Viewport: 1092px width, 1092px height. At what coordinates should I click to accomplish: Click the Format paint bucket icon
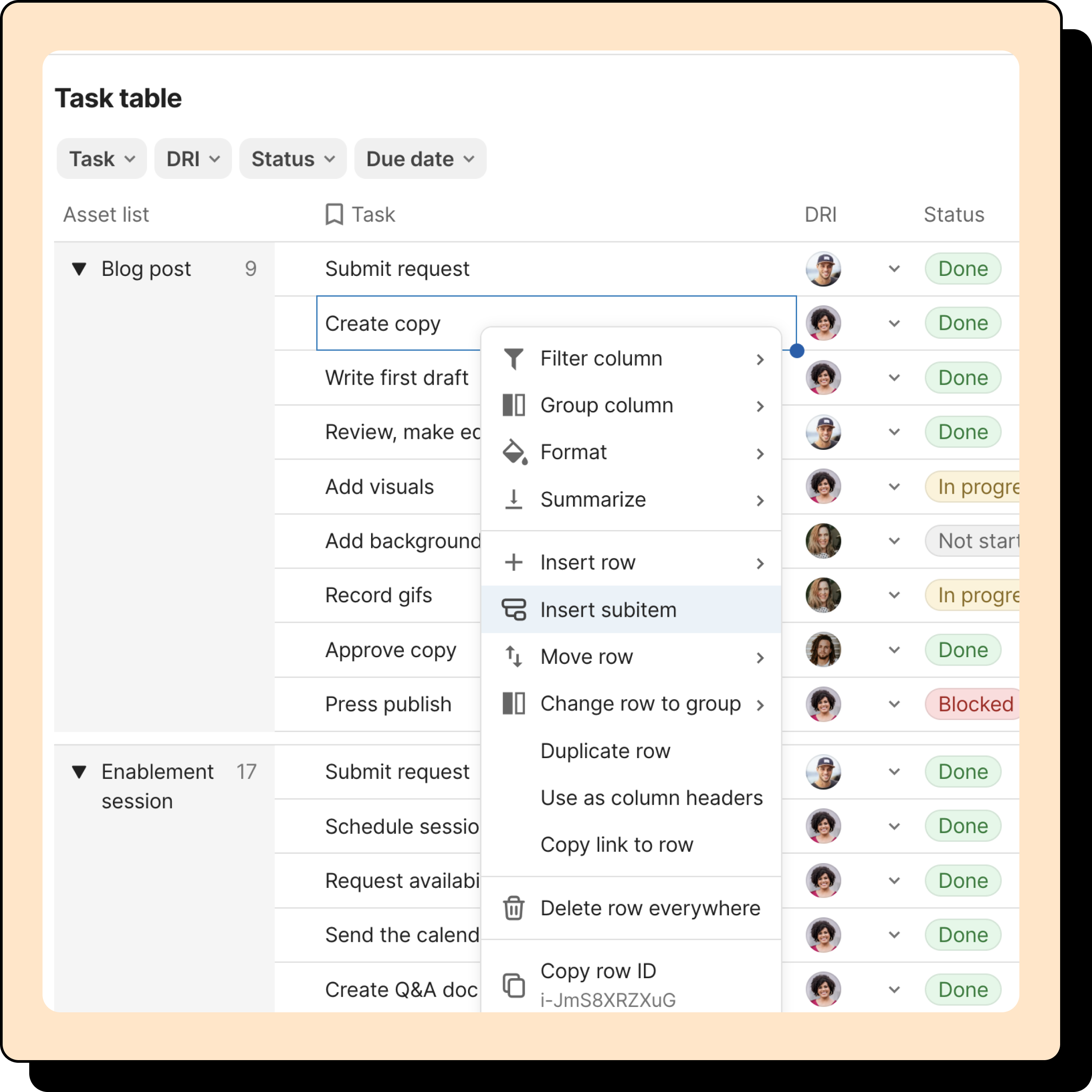tap(515, 452)
